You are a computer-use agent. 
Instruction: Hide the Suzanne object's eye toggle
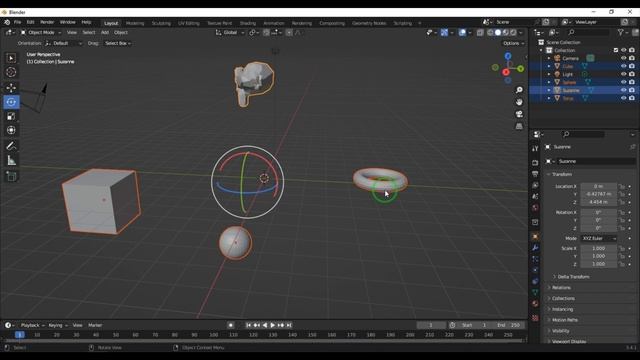pyautogui.click(x=623, y=90)
